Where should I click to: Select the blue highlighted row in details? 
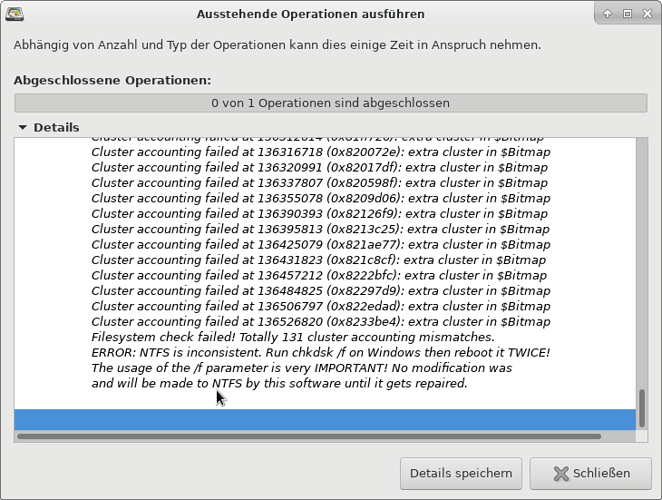click(325, 419)
